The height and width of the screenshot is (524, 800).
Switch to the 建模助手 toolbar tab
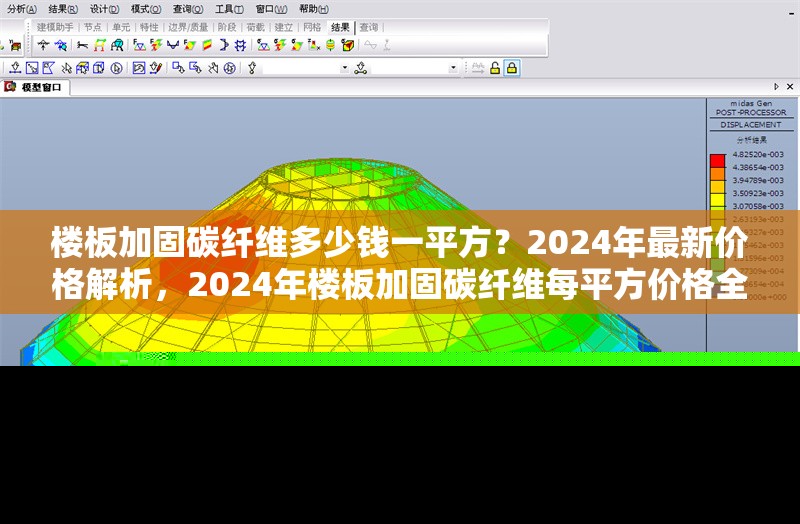click(55, 27)
